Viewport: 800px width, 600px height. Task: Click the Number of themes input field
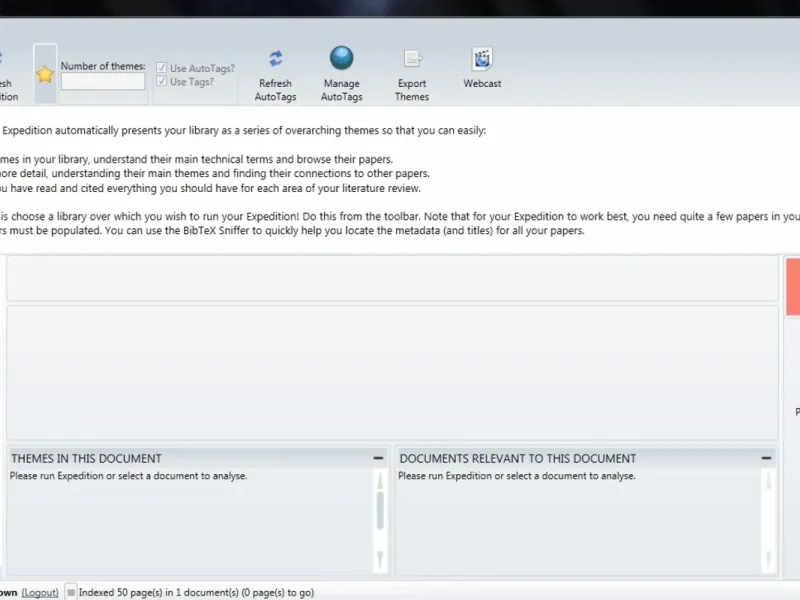pyautogui.click(x=103, y=82)
